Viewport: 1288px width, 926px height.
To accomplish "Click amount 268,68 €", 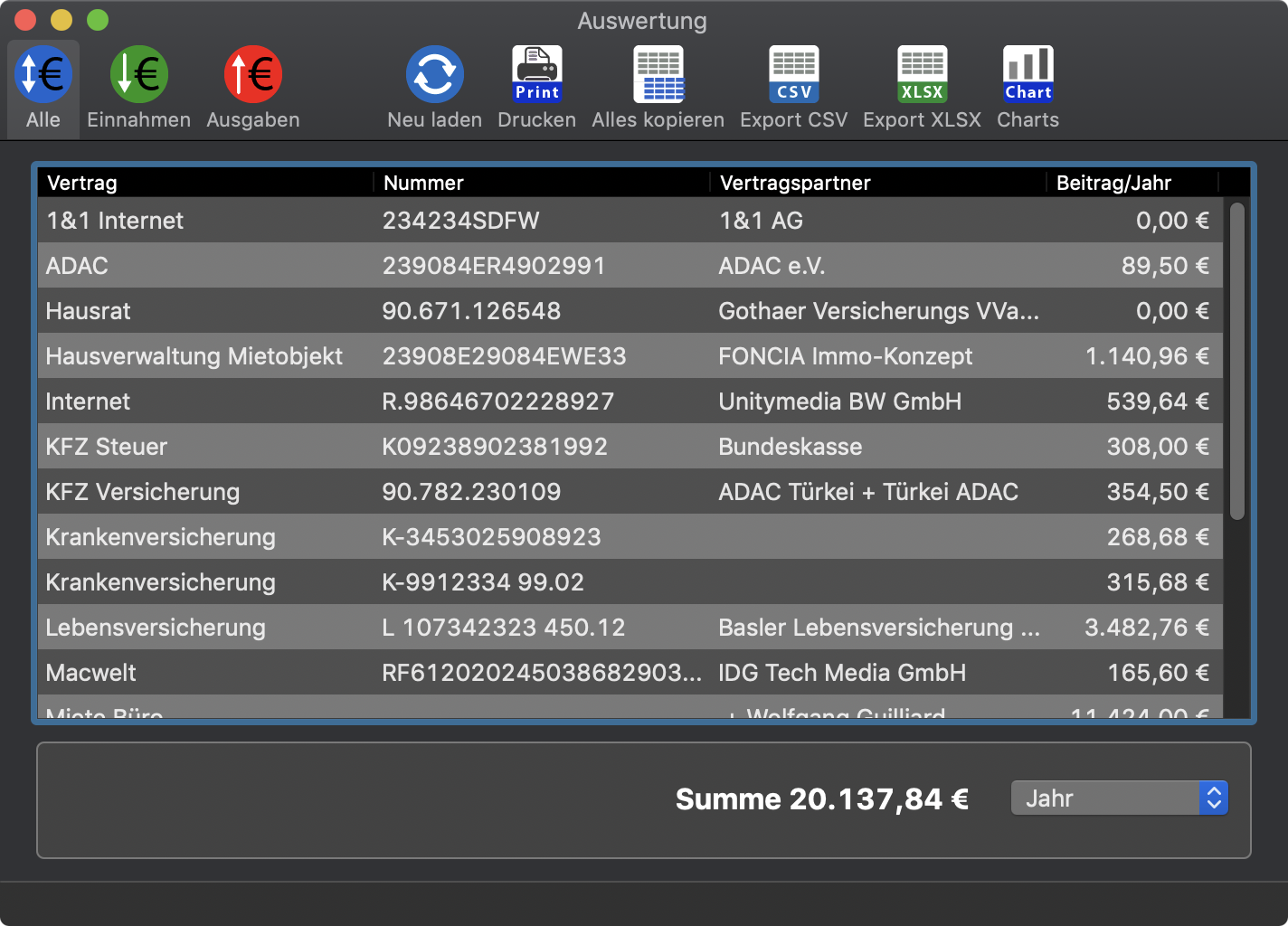I will 1158,537.
